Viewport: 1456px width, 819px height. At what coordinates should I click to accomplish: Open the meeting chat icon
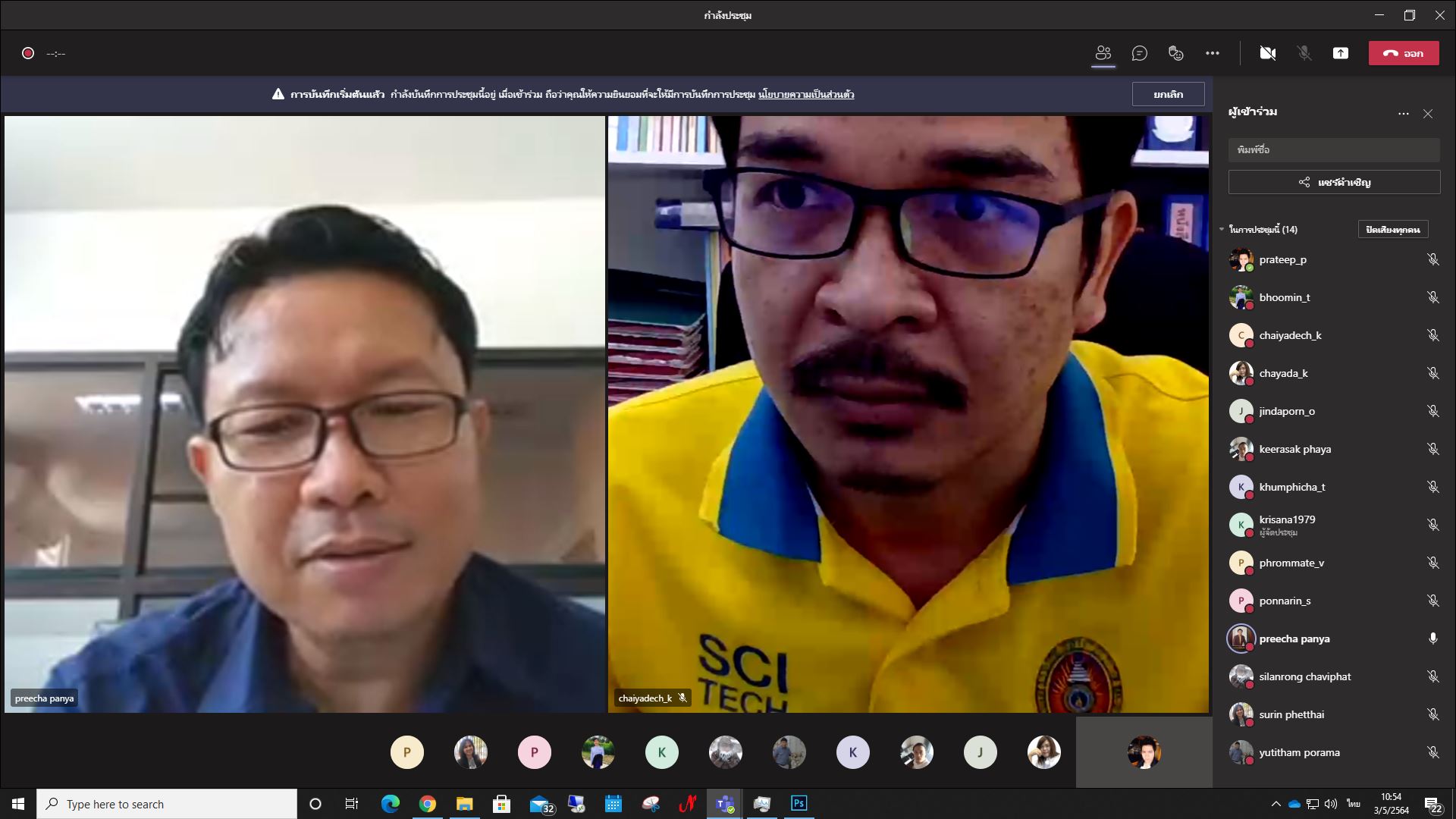click(1140, 53)
